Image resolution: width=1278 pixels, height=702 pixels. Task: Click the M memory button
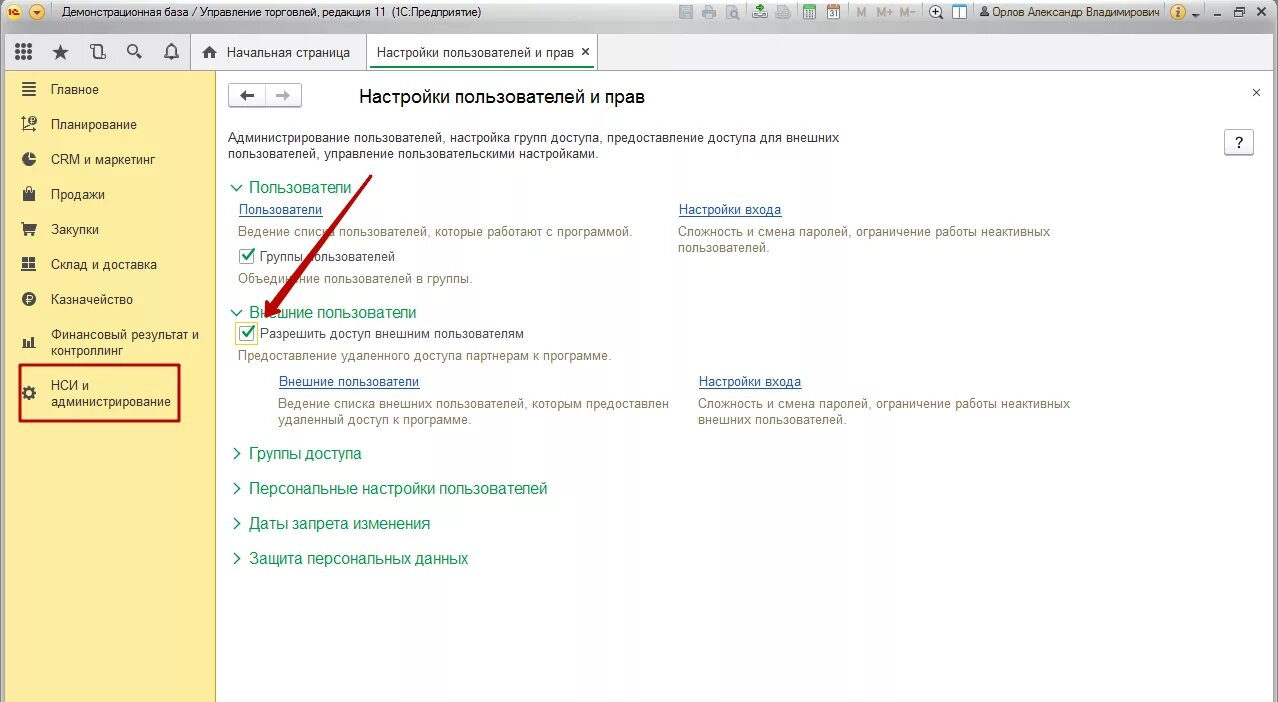click(861, 12)
